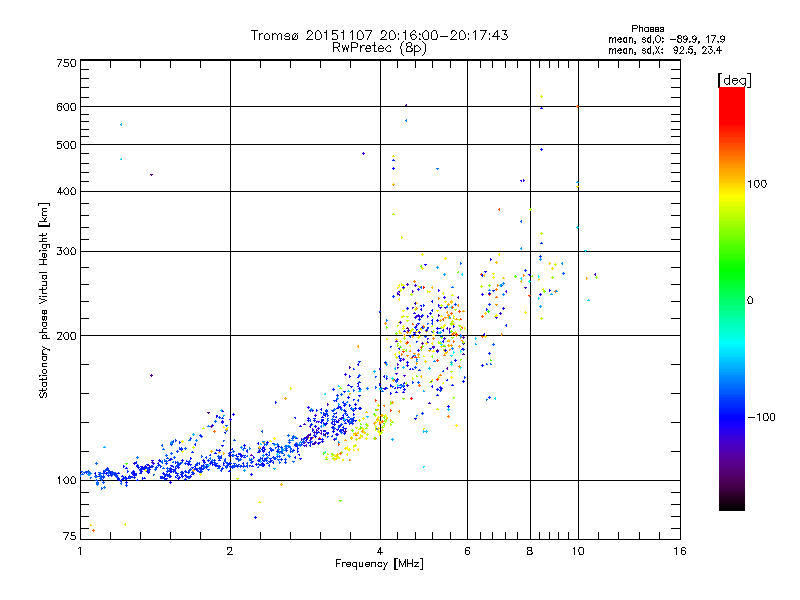This screenshot has height=600, width=800.
Task: Click the green middle band of the colorbar
Action: pos(732,270)
